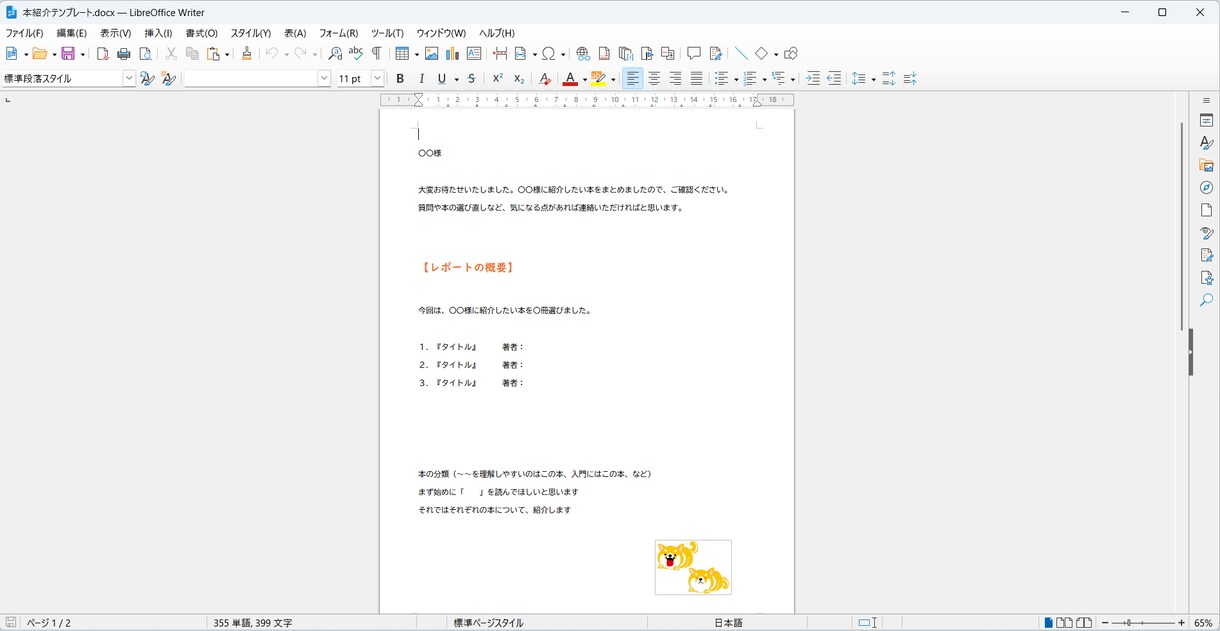Open the sidebar Navigator panel
Screen dimensions: 1220x631
coord(1207,188)
